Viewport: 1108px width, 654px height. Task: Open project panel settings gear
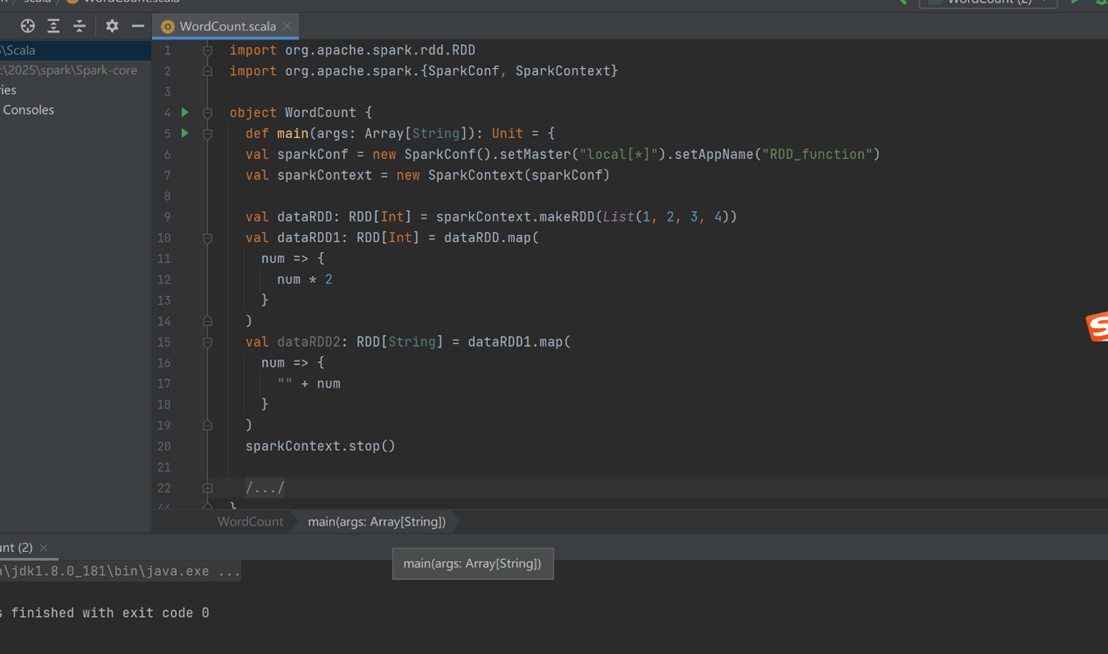112,26
